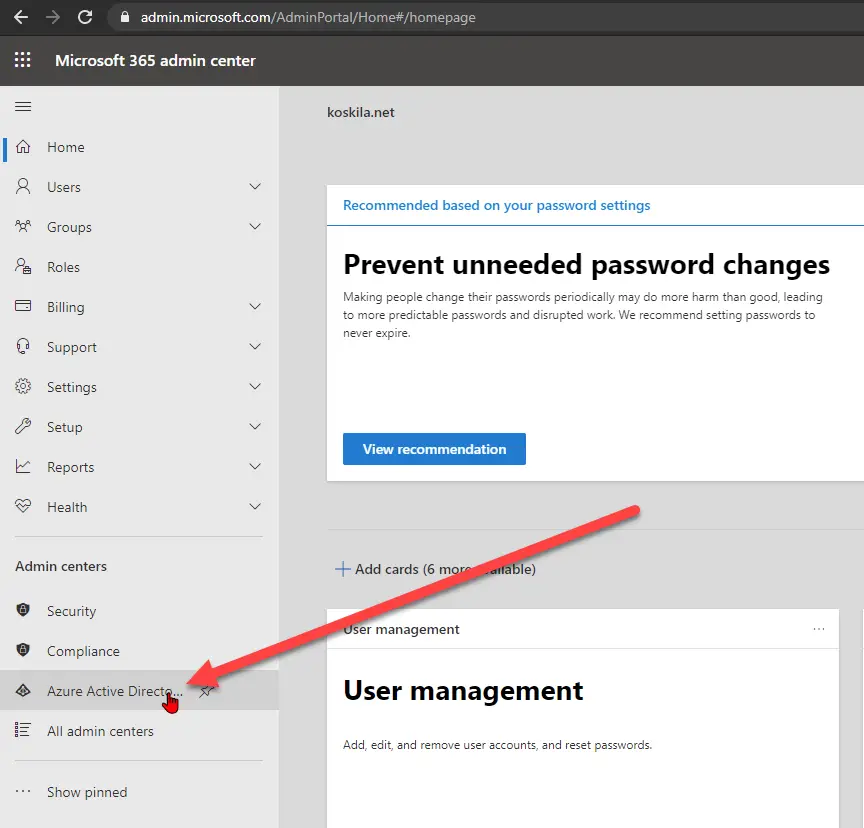The height and width of the screenshot is (828, 864).
Task: Click the View recommendation button
Action: [x=434, y=449]
